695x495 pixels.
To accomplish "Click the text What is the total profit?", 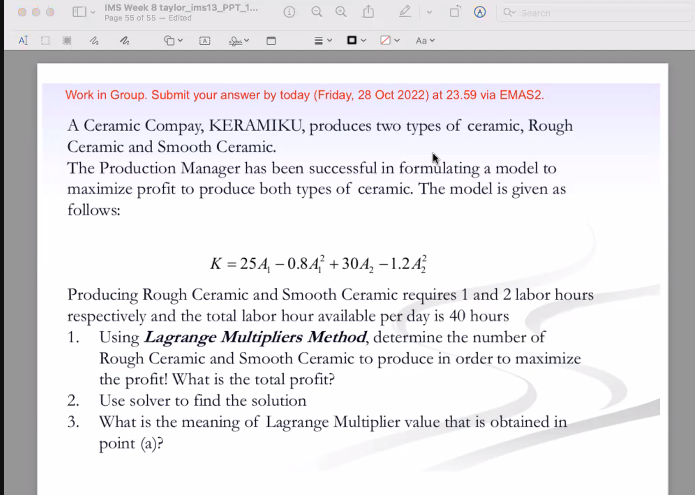I will point(253,379).
